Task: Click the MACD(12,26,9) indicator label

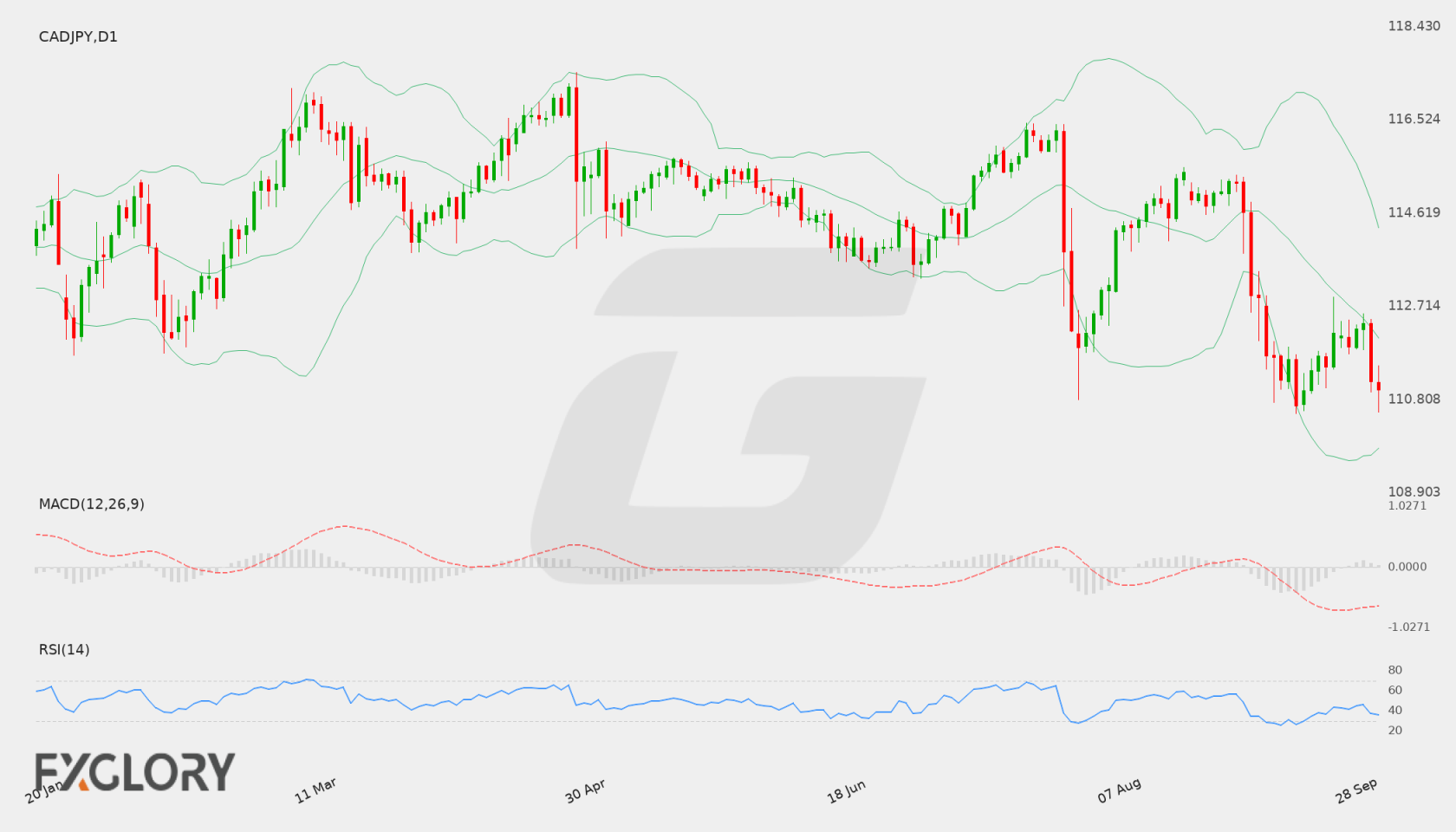Action: point(92,504)
